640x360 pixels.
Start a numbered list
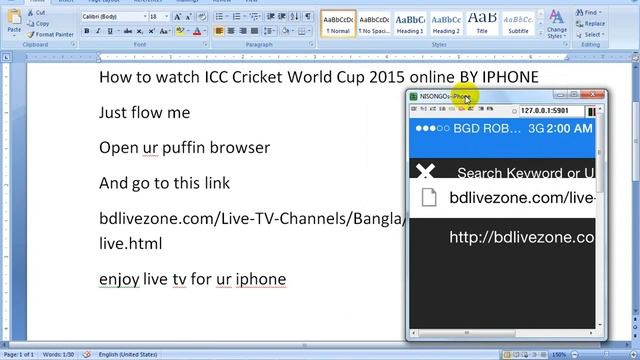tap(236, 17)
